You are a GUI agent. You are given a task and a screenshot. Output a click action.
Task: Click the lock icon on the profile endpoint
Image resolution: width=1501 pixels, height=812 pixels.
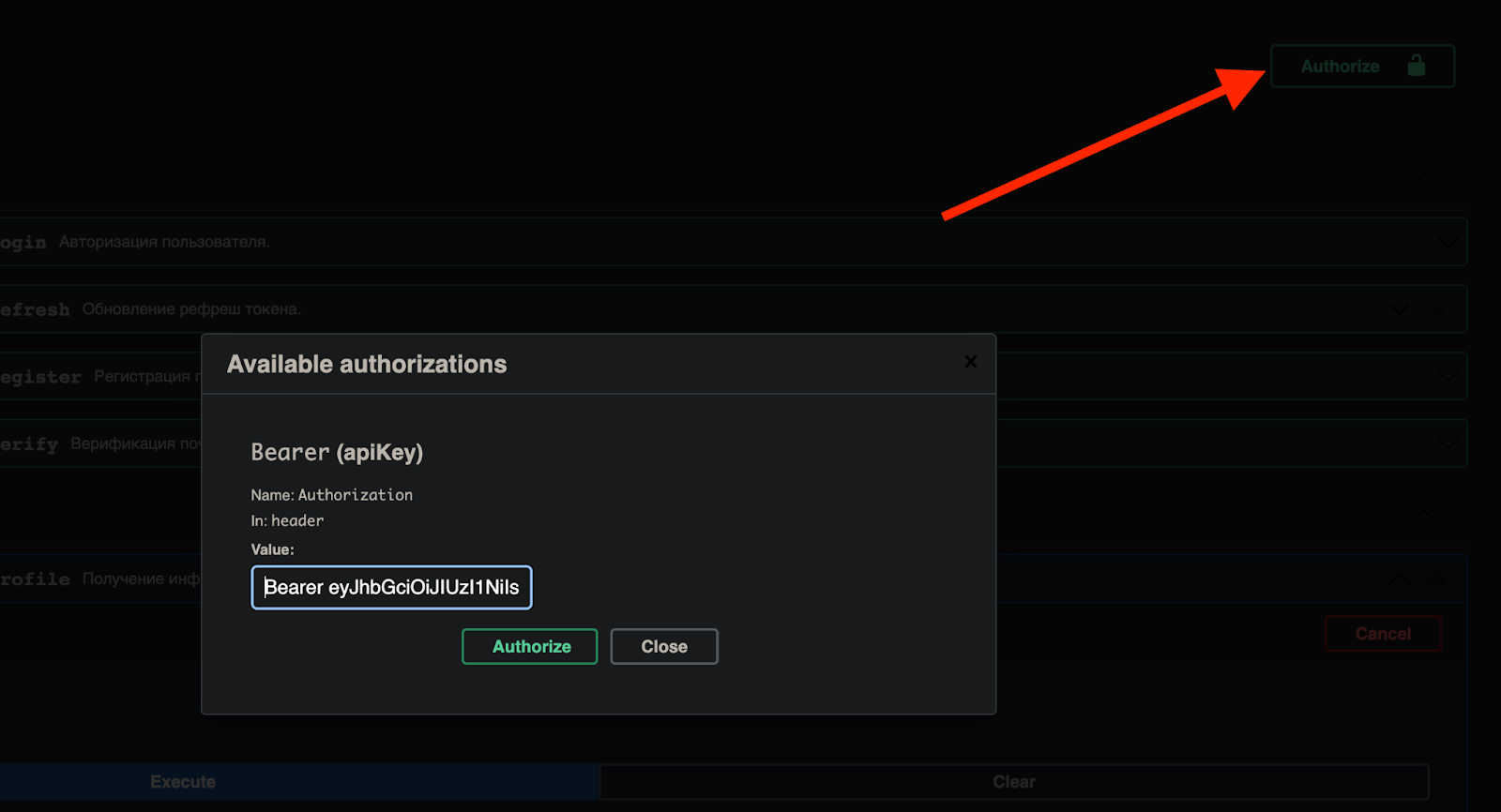1435,579
